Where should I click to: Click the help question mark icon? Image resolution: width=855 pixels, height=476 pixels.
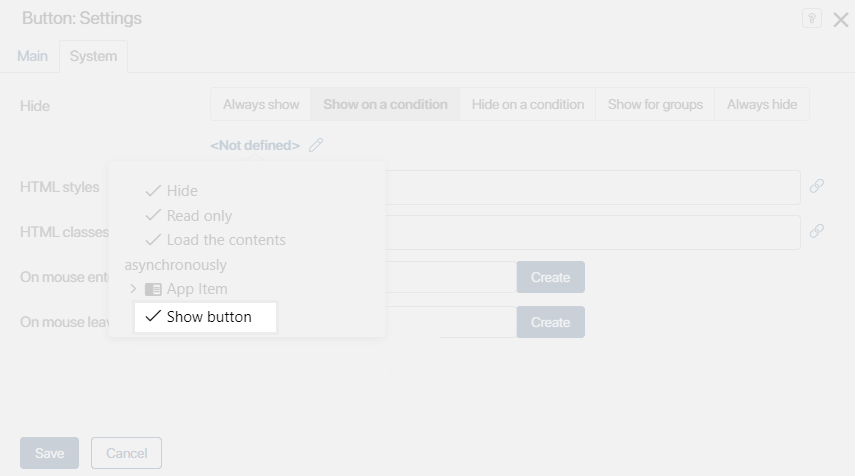coord(812,19)
